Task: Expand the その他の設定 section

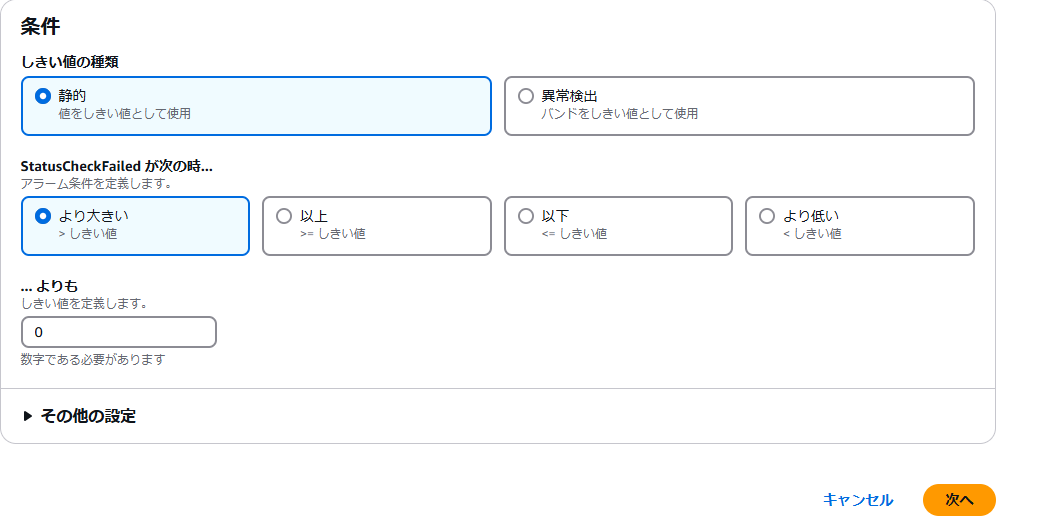Action: pos(80,416)
